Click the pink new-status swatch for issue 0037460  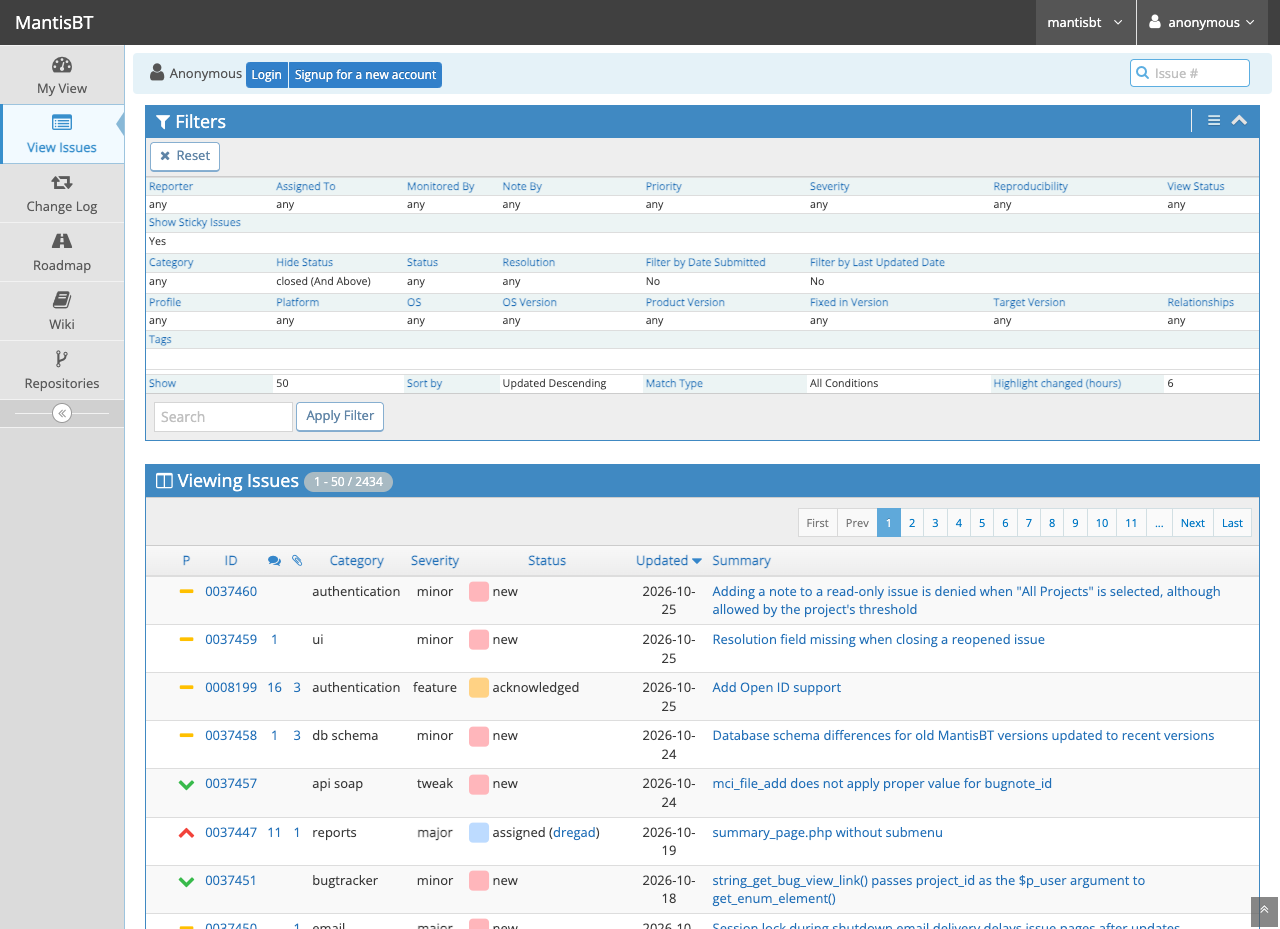pos(479,592)
